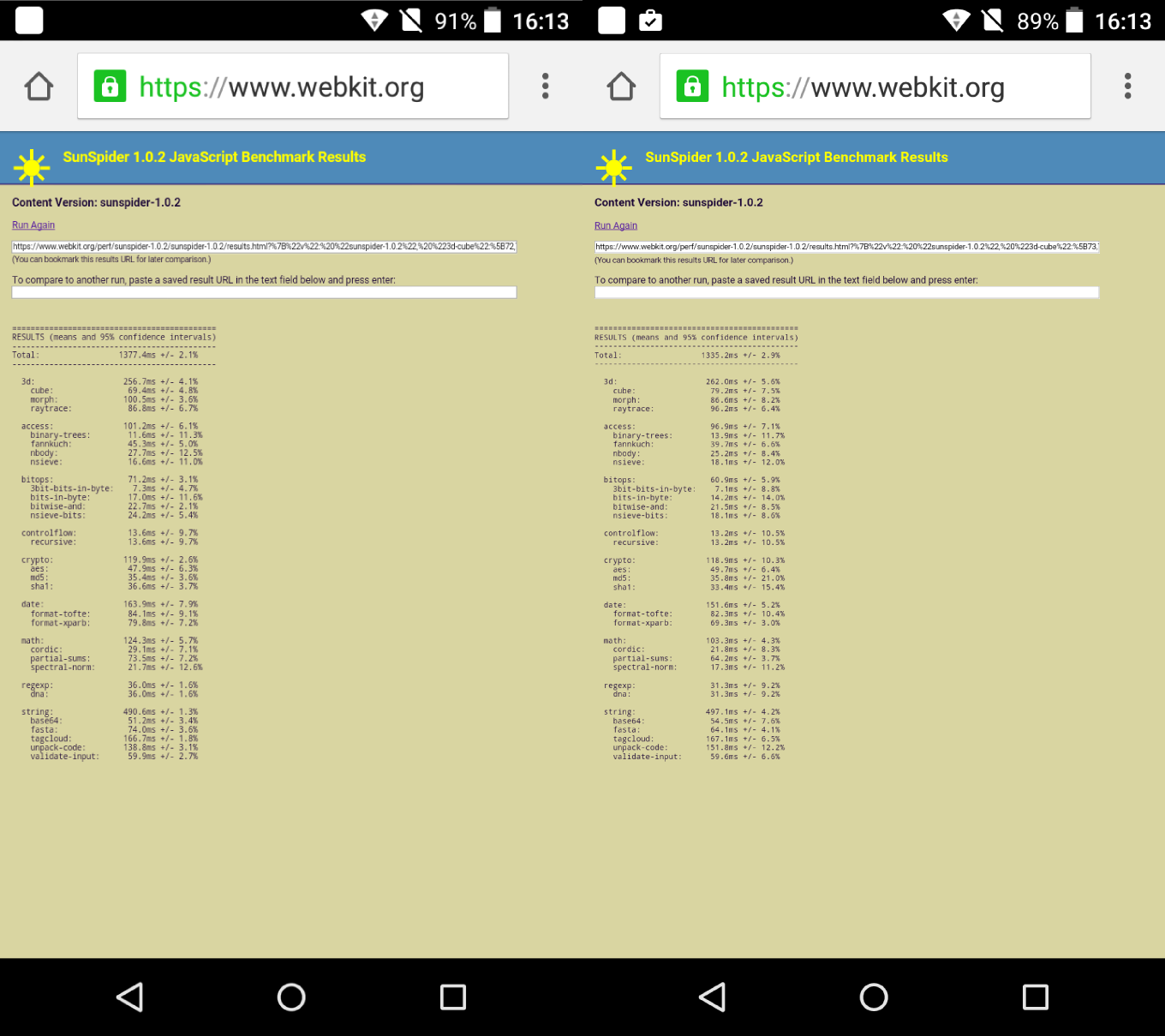Image resolution: width=1165 pixels, height=1036 pixels.
Task: Tap Android back button on left phone
Action: [x=130, y=997]
